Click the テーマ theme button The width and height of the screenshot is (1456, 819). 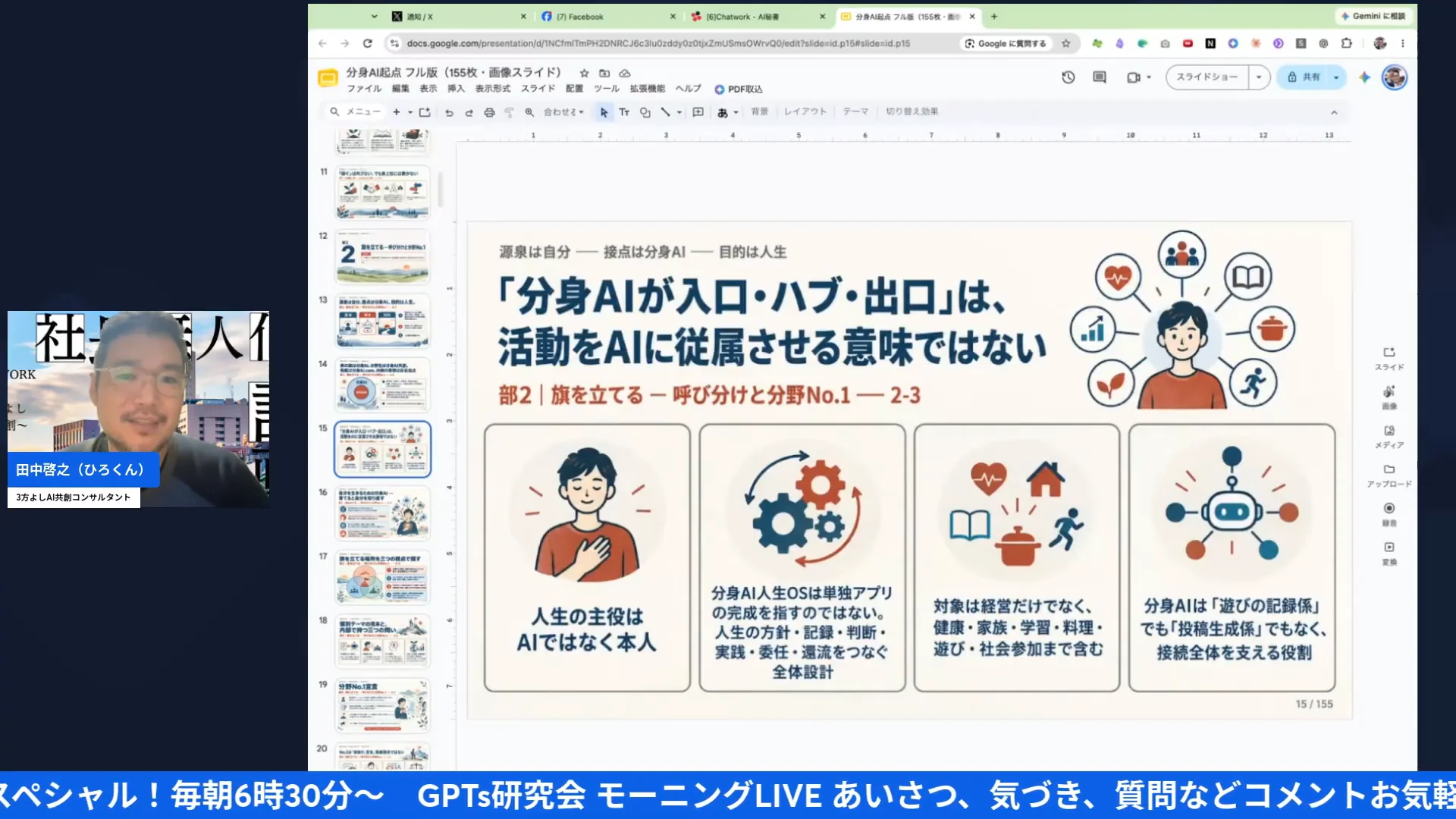pyautogui.click(x=855, y=111)
